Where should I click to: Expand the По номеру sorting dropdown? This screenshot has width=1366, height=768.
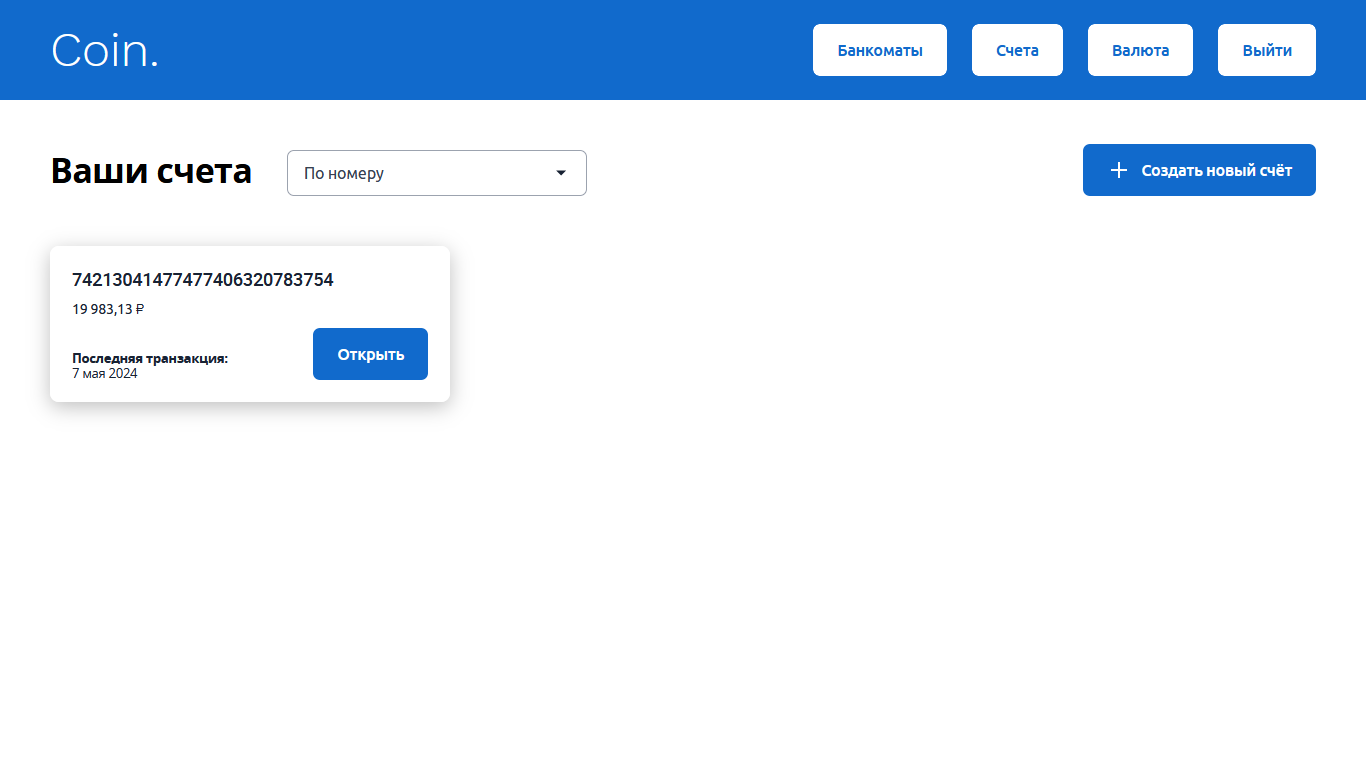click(x=436, y=173)
